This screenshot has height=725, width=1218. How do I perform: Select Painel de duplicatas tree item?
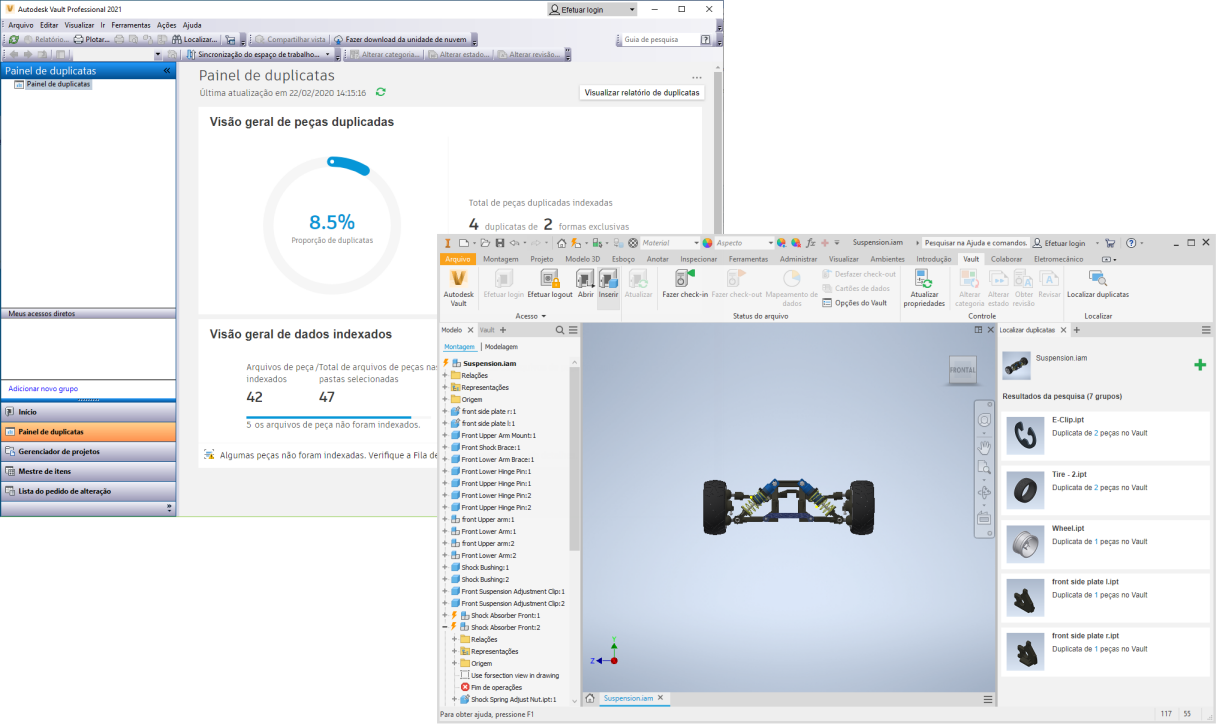pos(58,84)
